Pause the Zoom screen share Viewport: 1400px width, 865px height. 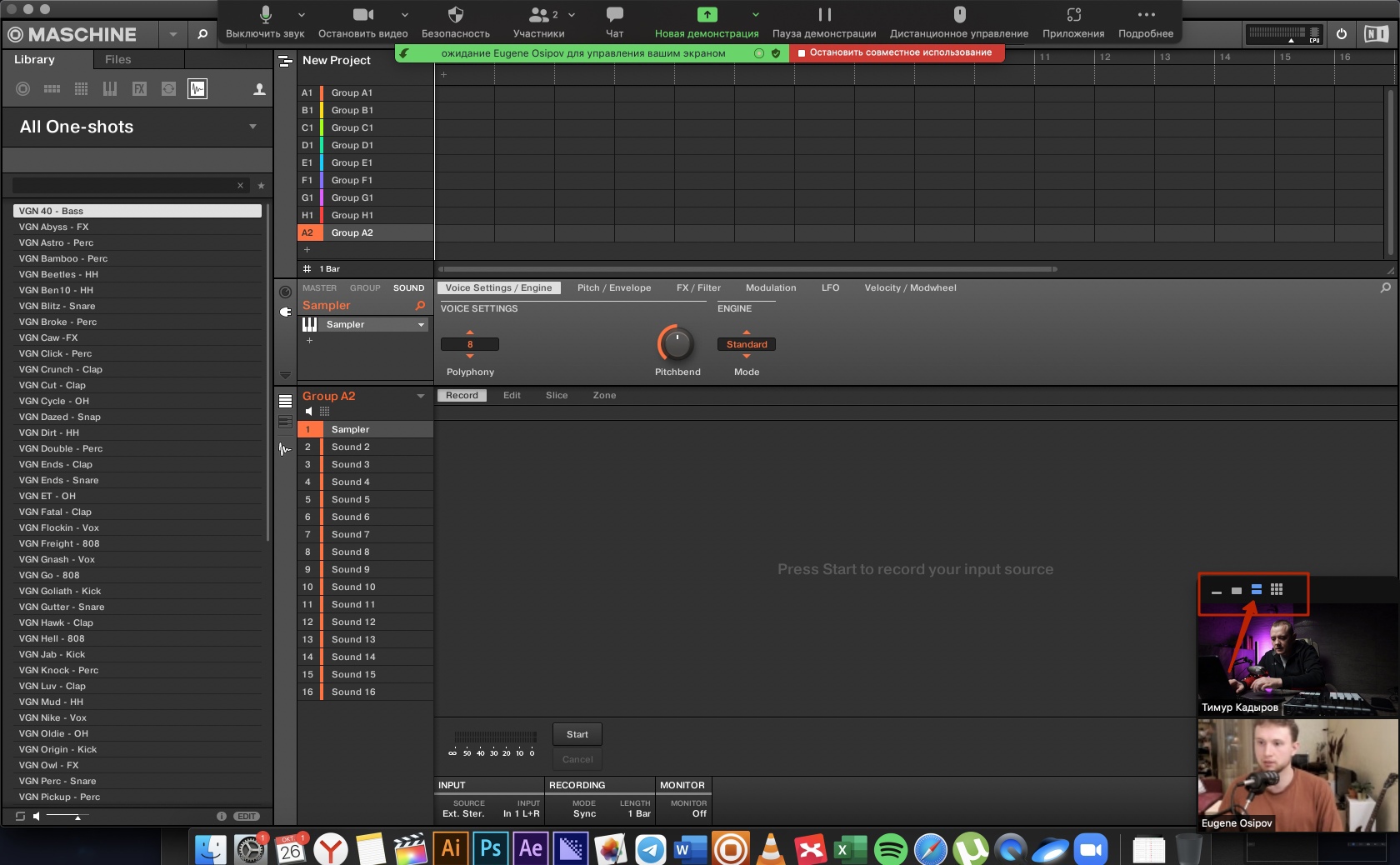[x=824, y=22]
